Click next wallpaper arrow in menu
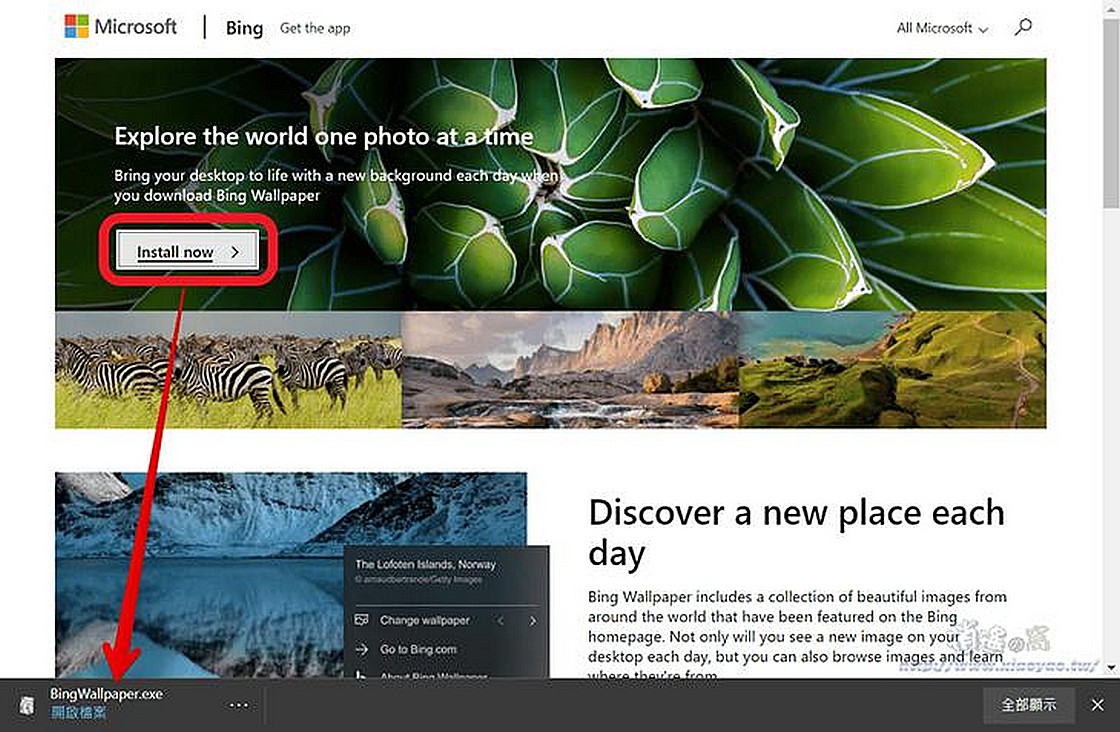The image size is (1120, 732). click(533, 621)
